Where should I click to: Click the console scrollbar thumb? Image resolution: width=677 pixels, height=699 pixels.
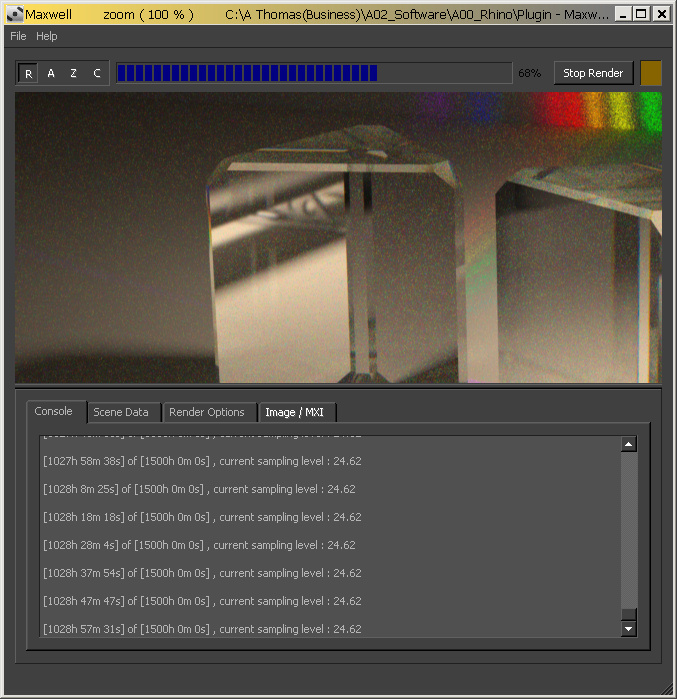tap(628, 614)
